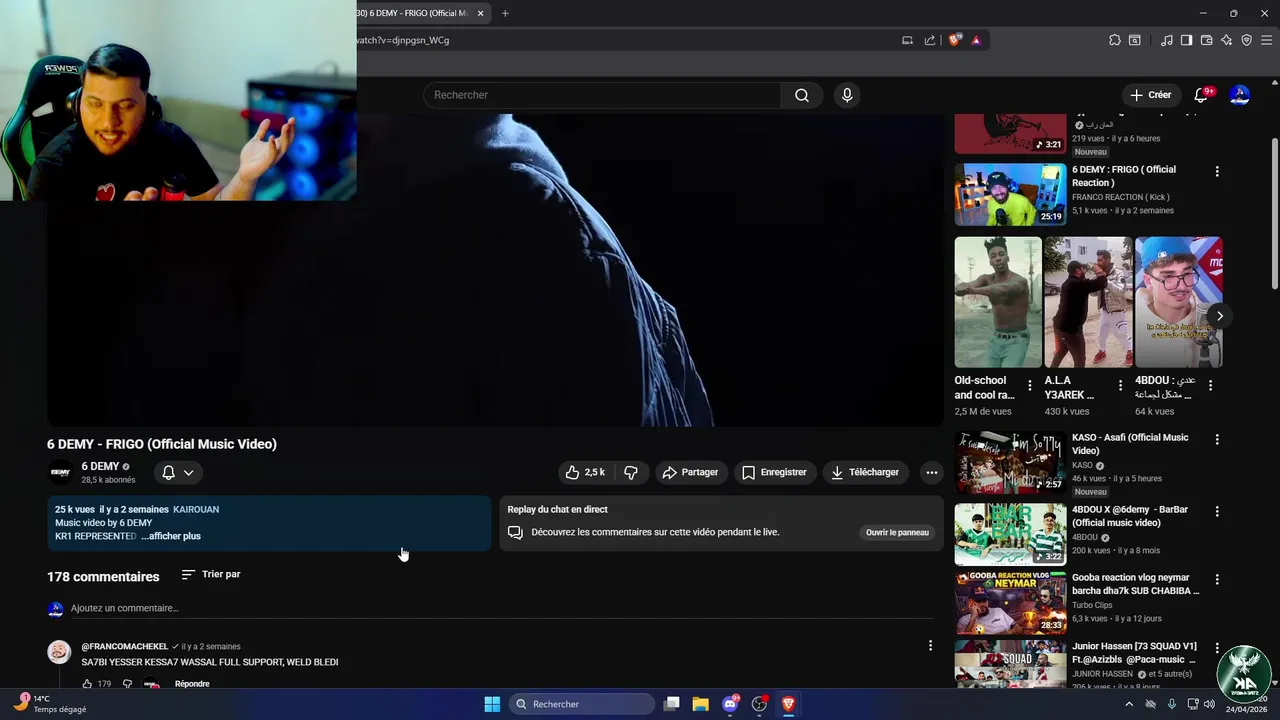Click the browser address bar URL
Viewport: 1280px width, 720px height.
coord(403,40)
